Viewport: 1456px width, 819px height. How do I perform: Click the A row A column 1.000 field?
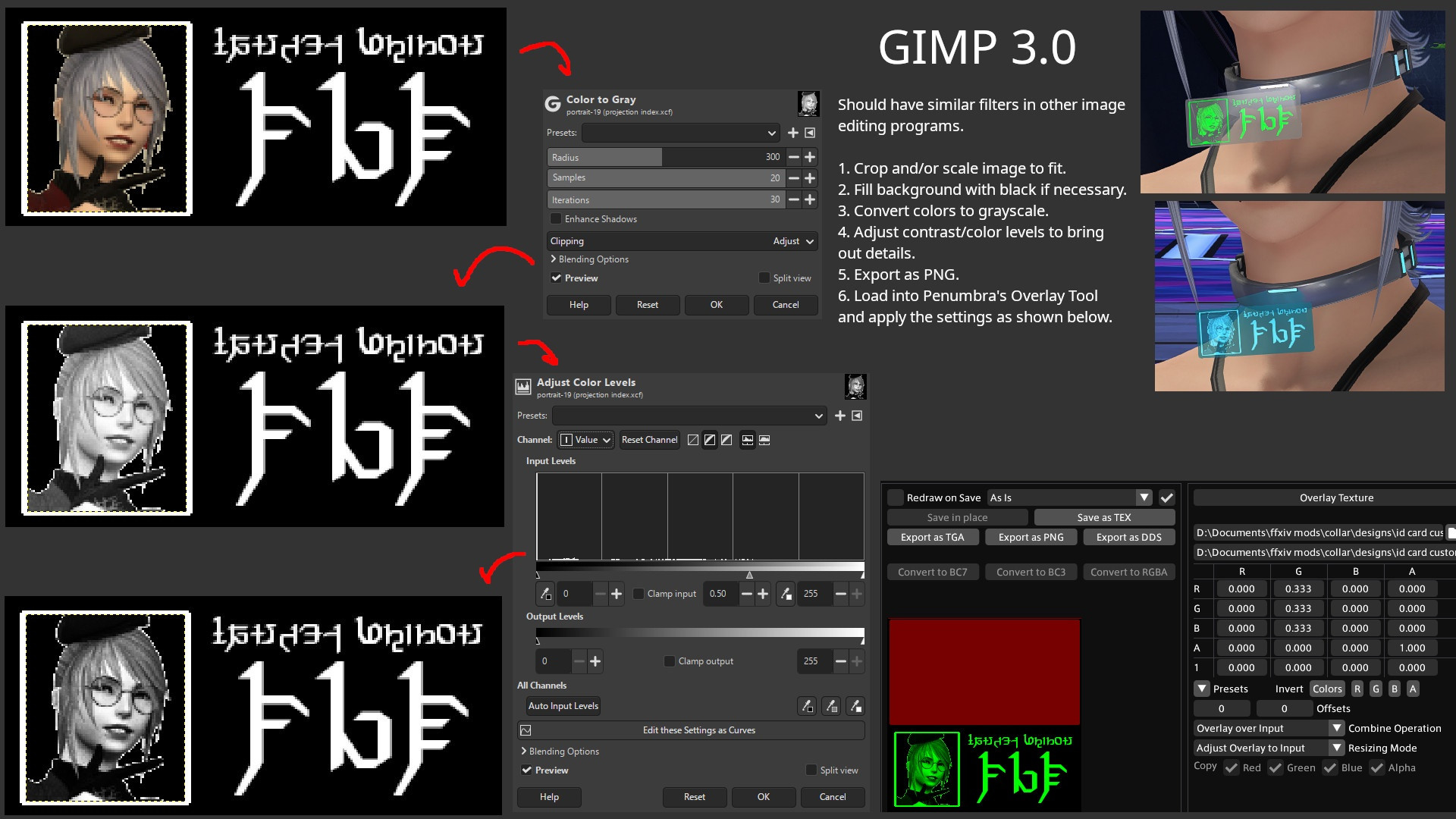point(1412,648)
